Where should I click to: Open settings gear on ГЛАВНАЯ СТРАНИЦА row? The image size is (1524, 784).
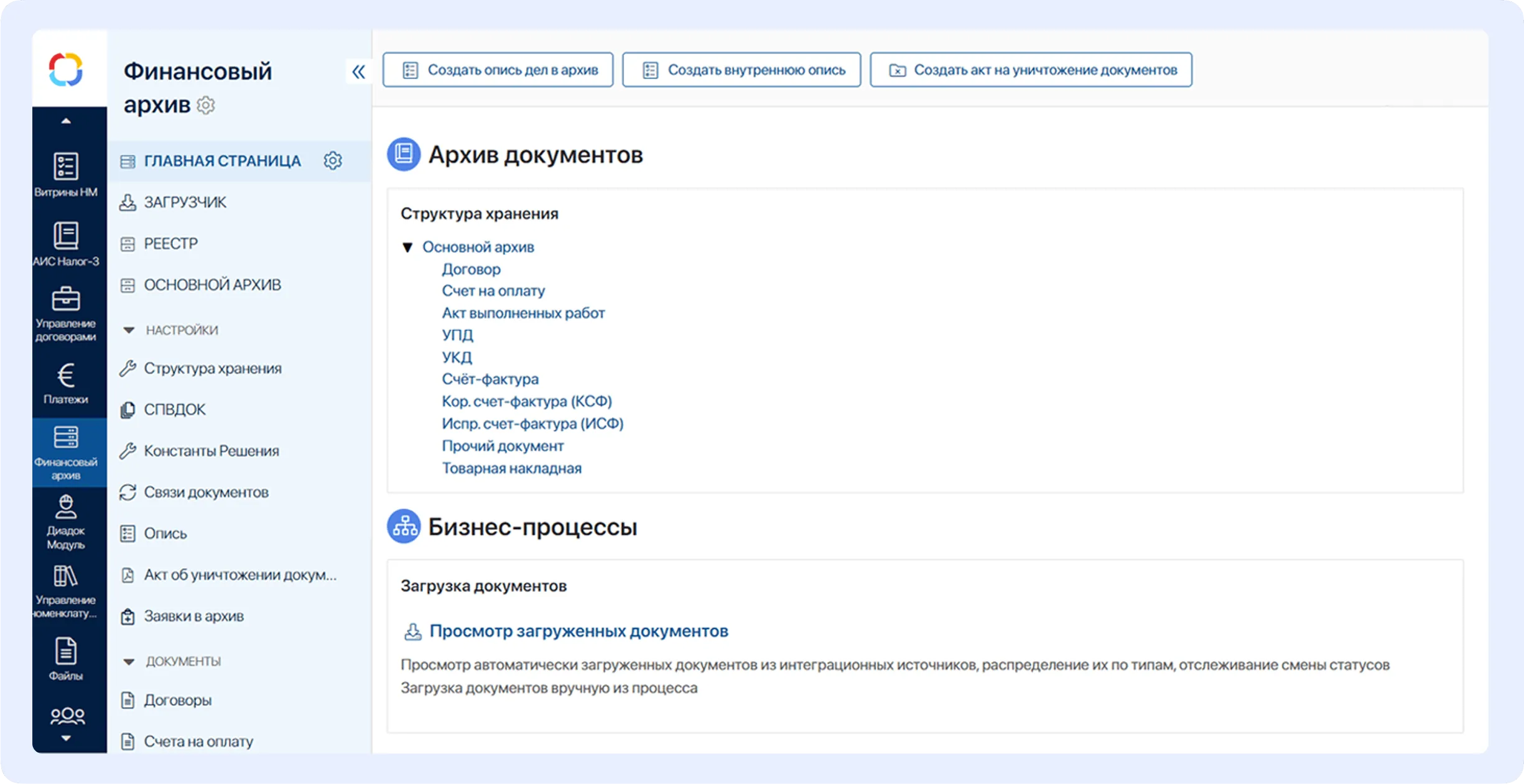click(333, 160)
